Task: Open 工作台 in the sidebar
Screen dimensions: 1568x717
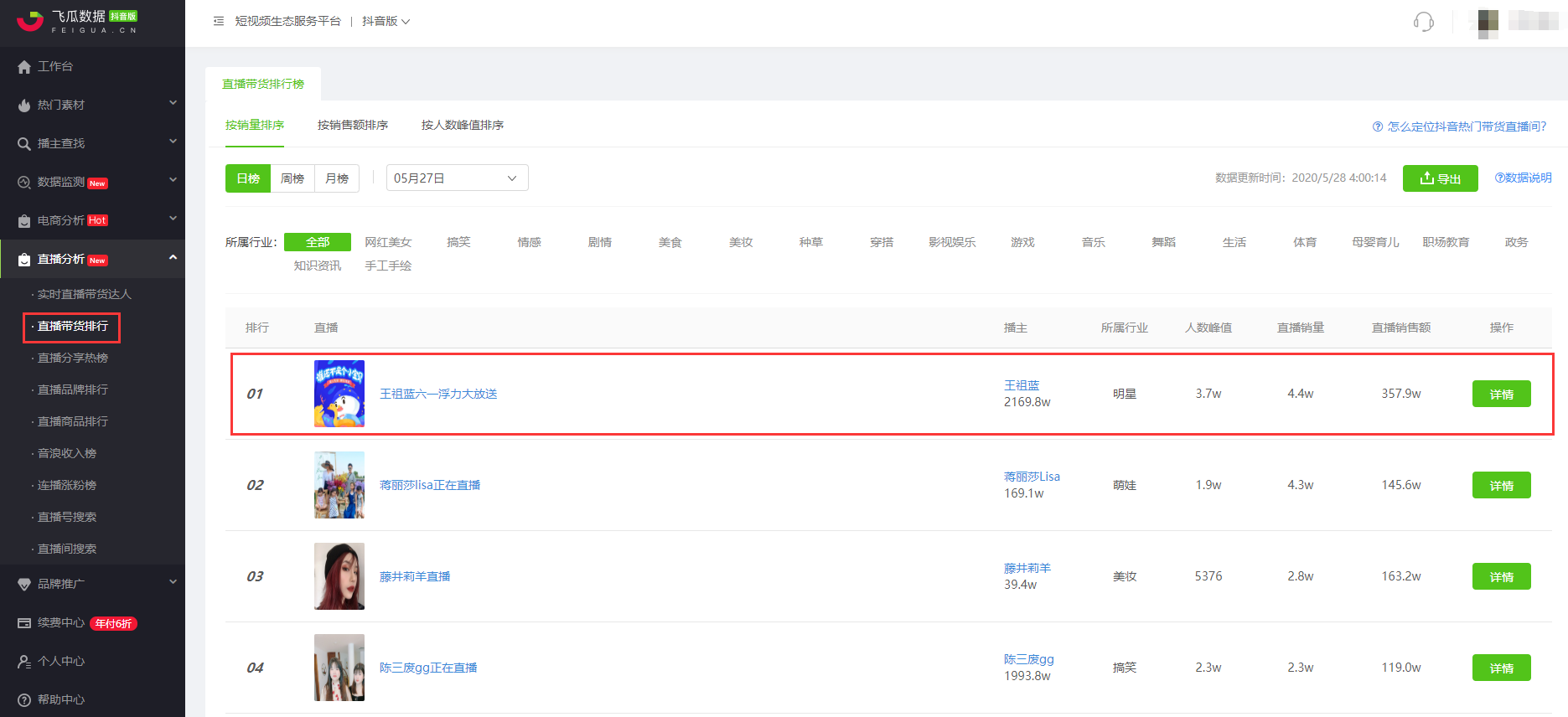Action: (55, 66)
